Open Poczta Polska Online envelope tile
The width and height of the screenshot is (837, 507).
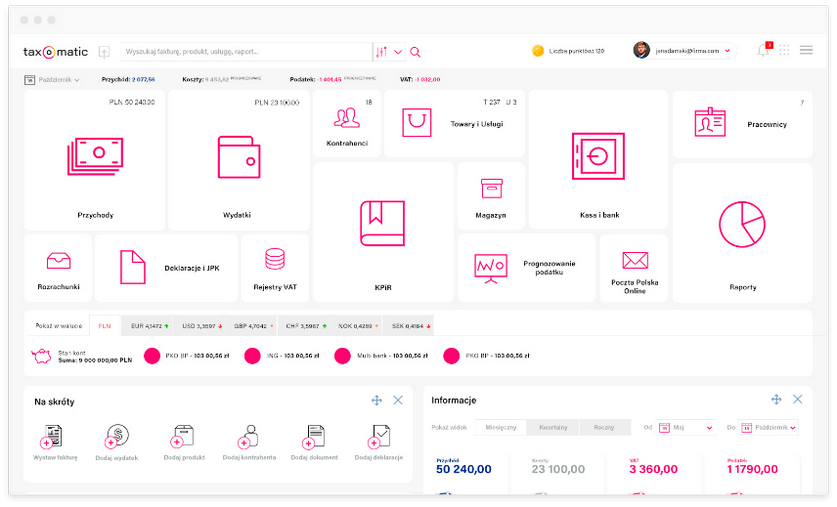coord(634,266)
